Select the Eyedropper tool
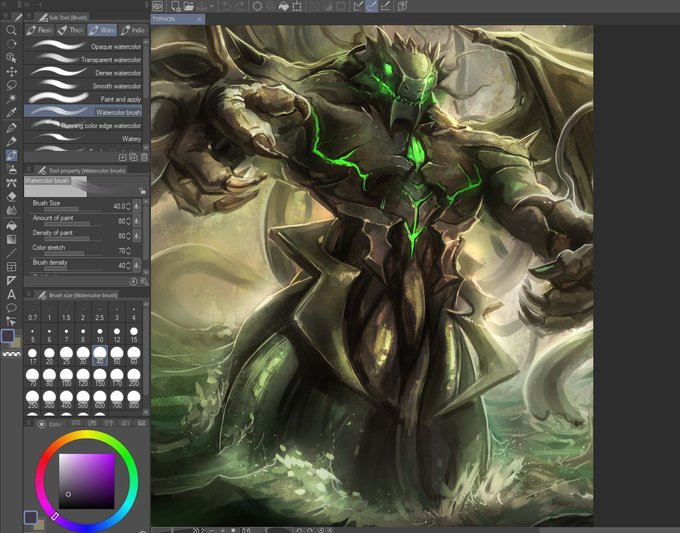The height and width of the screenshot is (533, 680). coord(11,113)
